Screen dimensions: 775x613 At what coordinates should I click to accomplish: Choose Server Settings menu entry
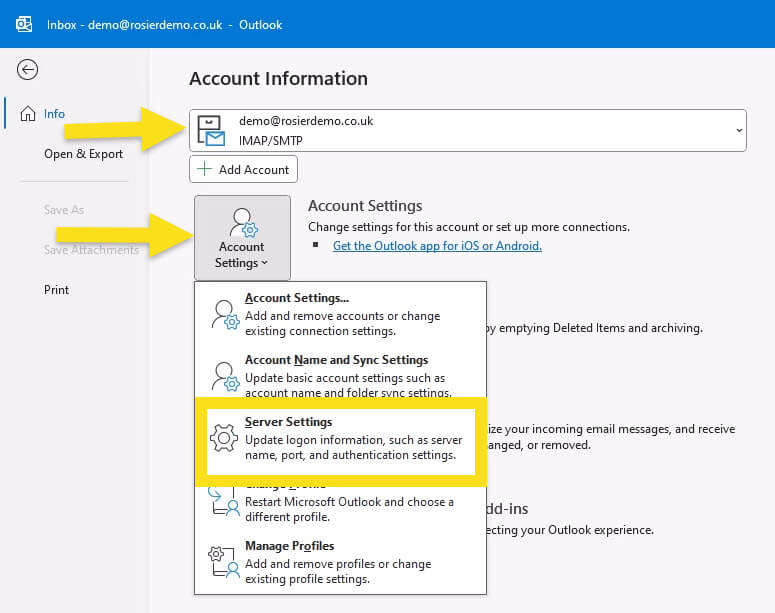(341, 441)
